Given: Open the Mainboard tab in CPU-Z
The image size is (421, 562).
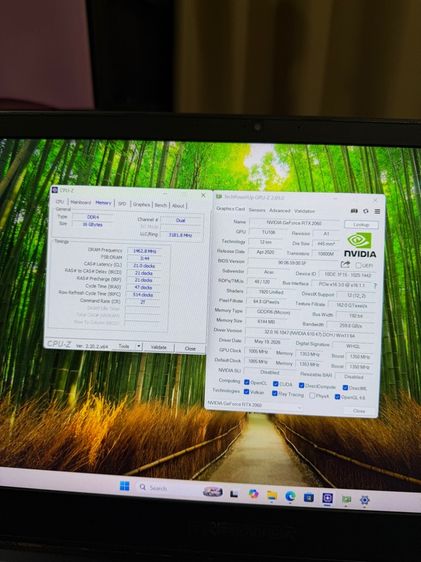Looking at the screenshot, I should coord(81,203).
